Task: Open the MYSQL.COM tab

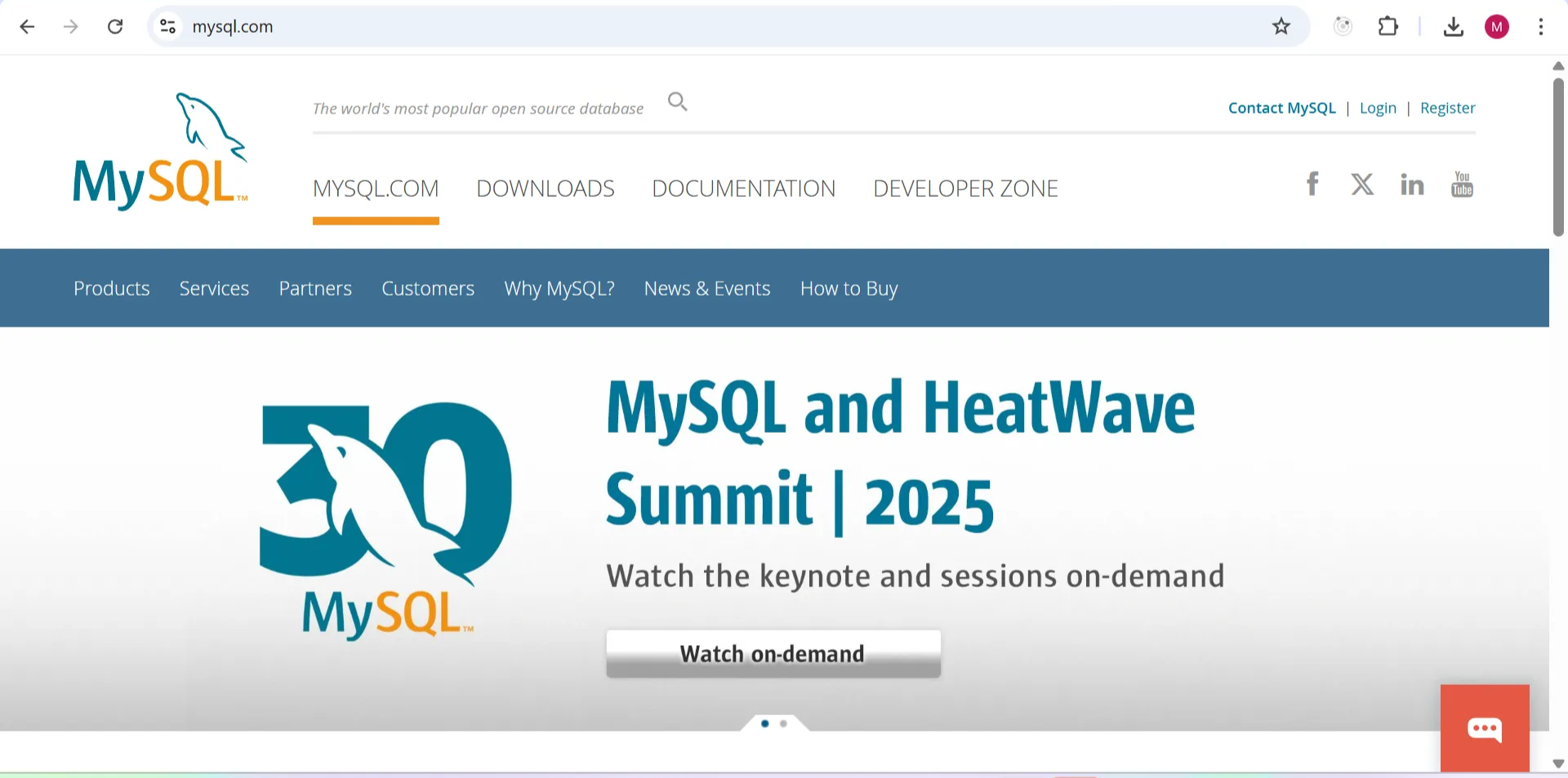Action: tap(376, 189)
